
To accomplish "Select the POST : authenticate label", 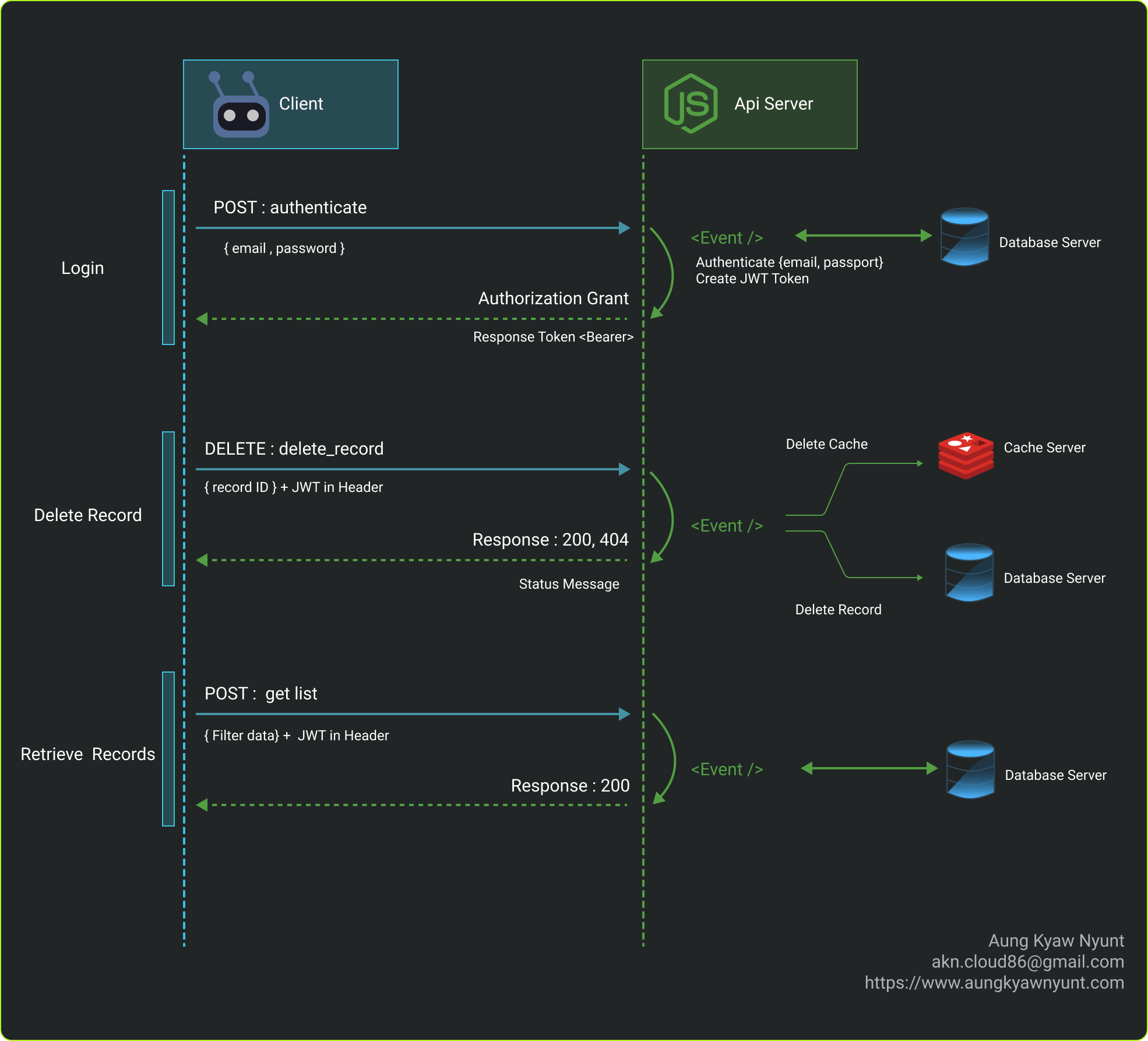I will click(290, 208).
